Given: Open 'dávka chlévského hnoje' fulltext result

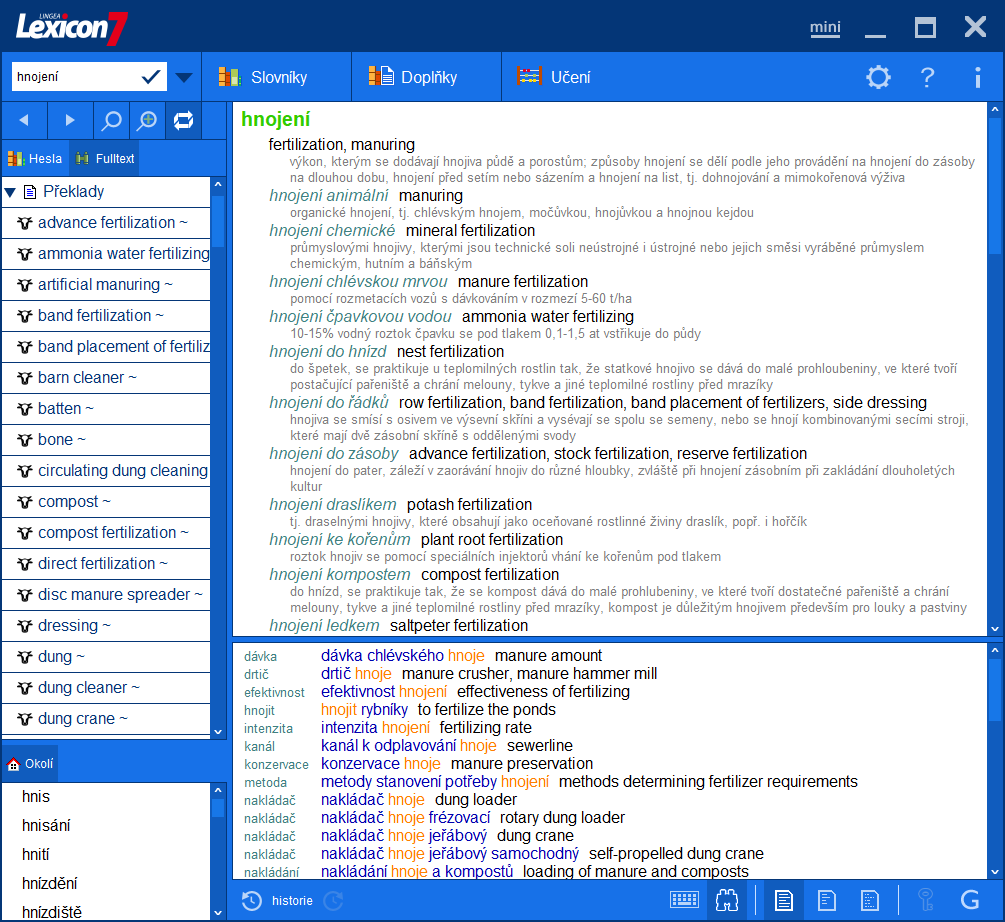Looking at the screenshot, I should coord(403,655).
